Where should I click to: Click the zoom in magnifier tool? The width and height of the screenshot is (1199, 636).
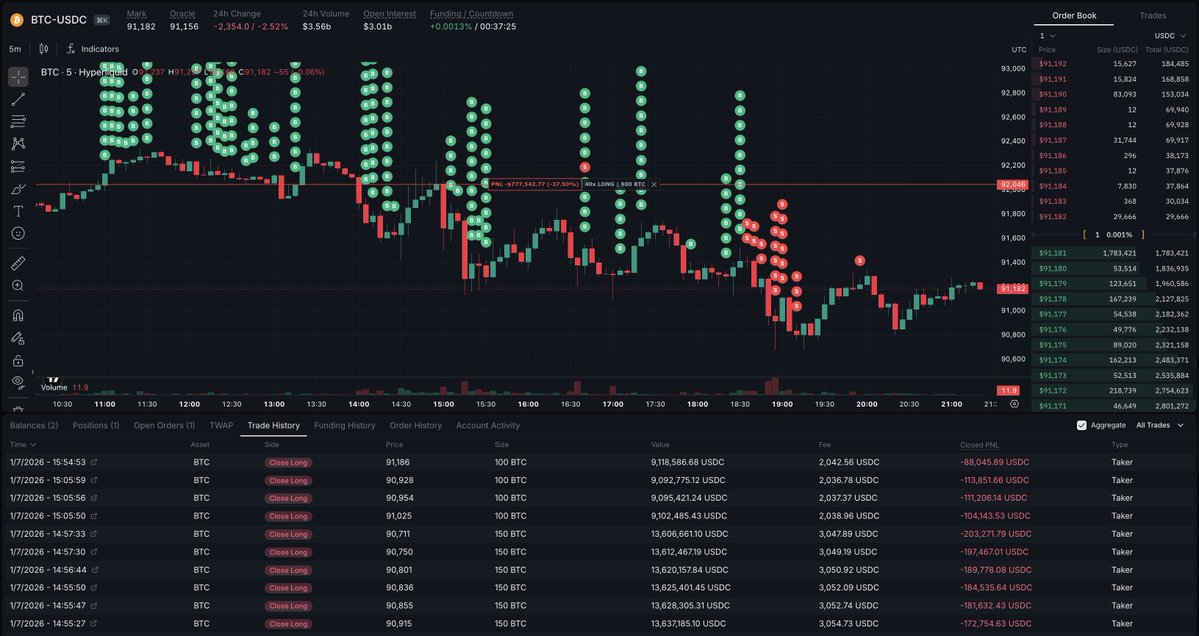(18, 286)
